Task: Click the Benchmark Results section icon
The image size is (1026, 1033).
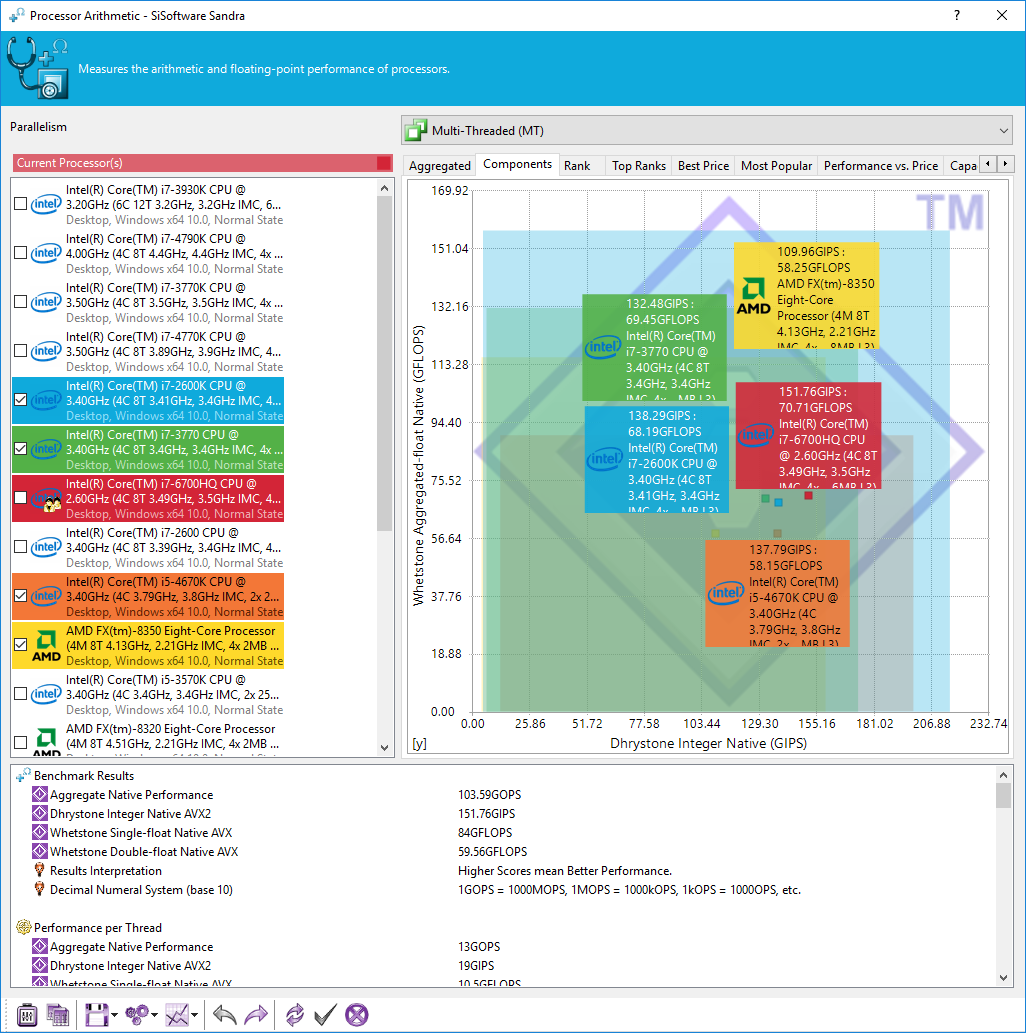Action: pyautogui.click(x=23, y=775)
